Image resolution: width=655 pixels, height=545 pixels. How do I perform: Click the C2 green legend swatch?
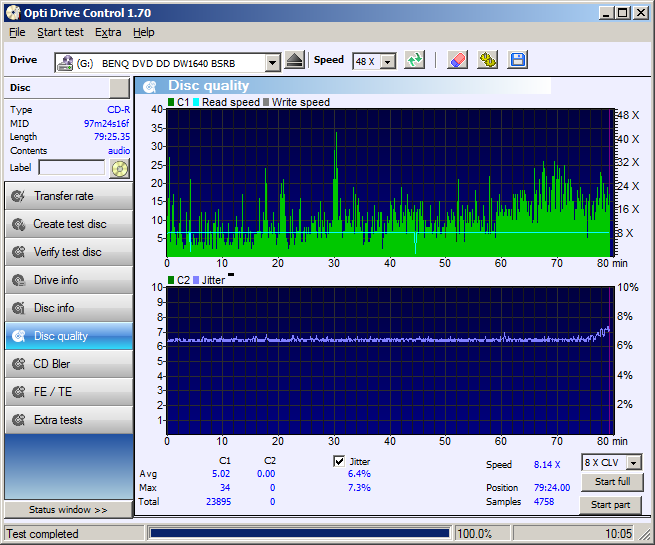(171, 280)
